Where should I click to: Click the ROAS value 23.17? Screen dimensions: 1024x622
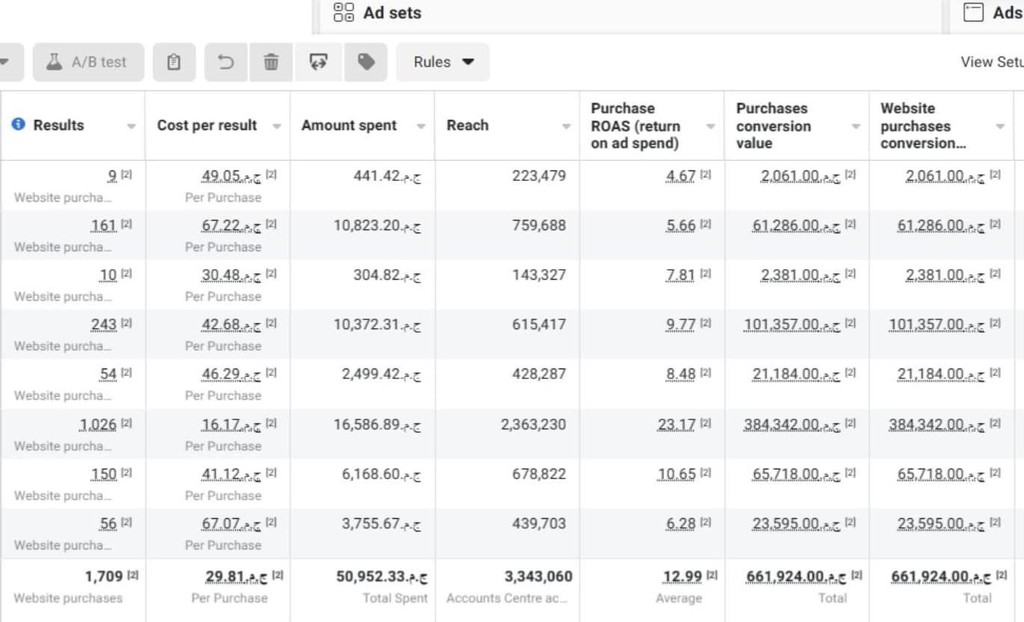click(677, 425)
